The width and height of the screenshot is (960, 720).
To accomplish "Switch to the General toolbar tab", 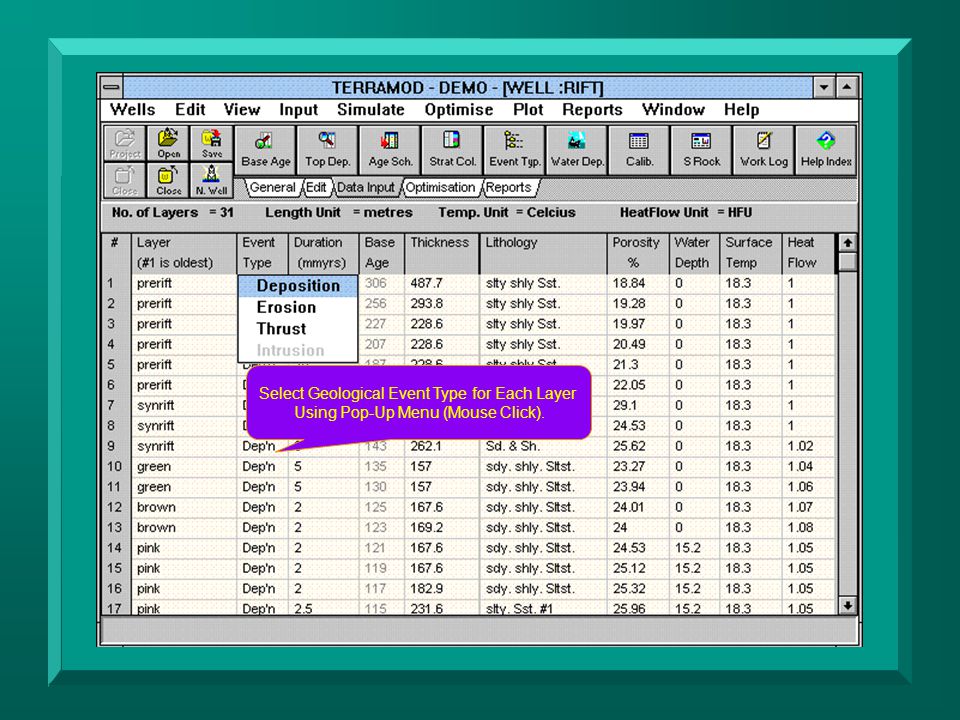I will click(x=272, y=187).
